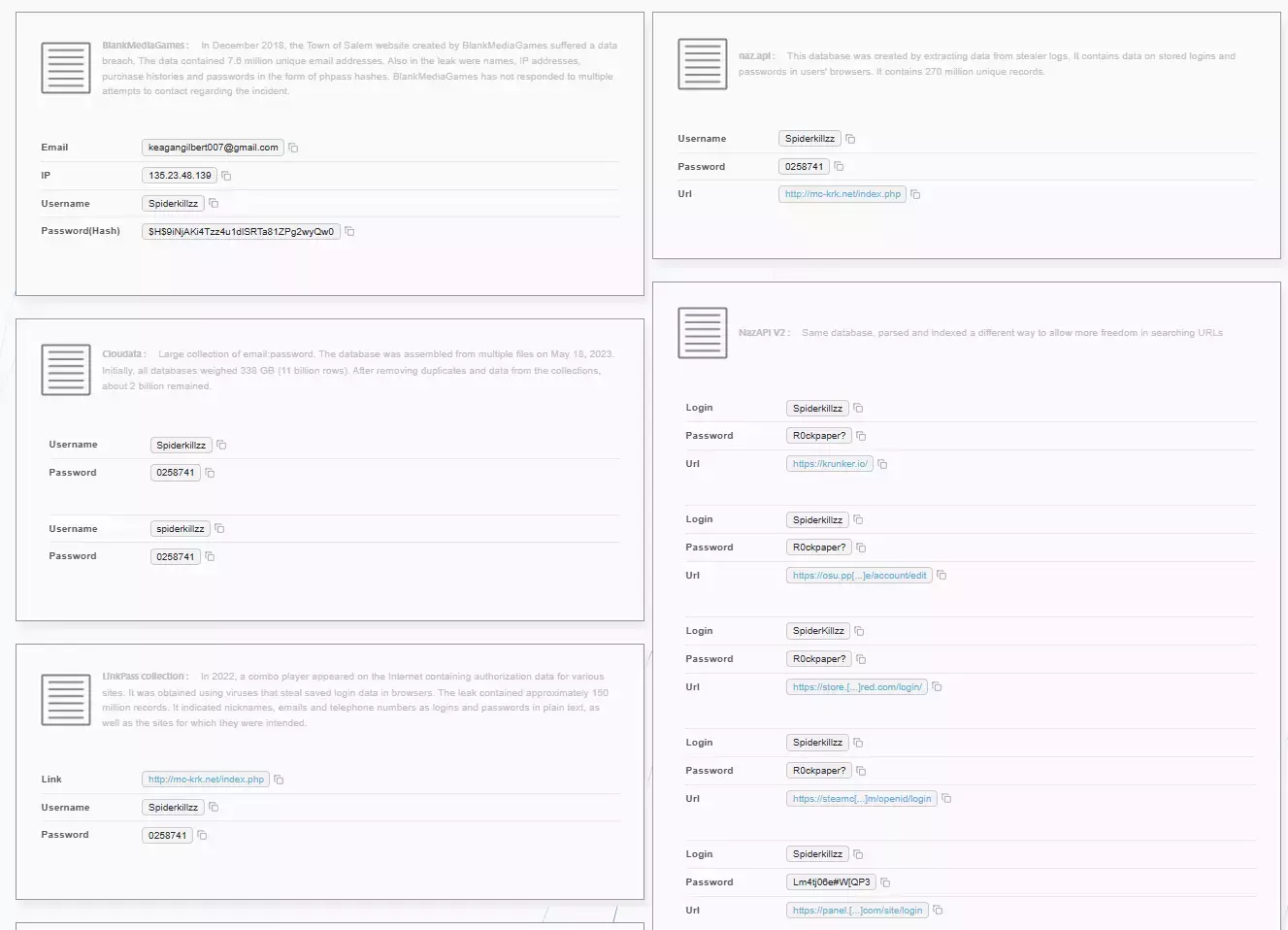Click the NazAPI V2 heading
Viewport: 1288px width, 930px height.
tap(765, 333)
